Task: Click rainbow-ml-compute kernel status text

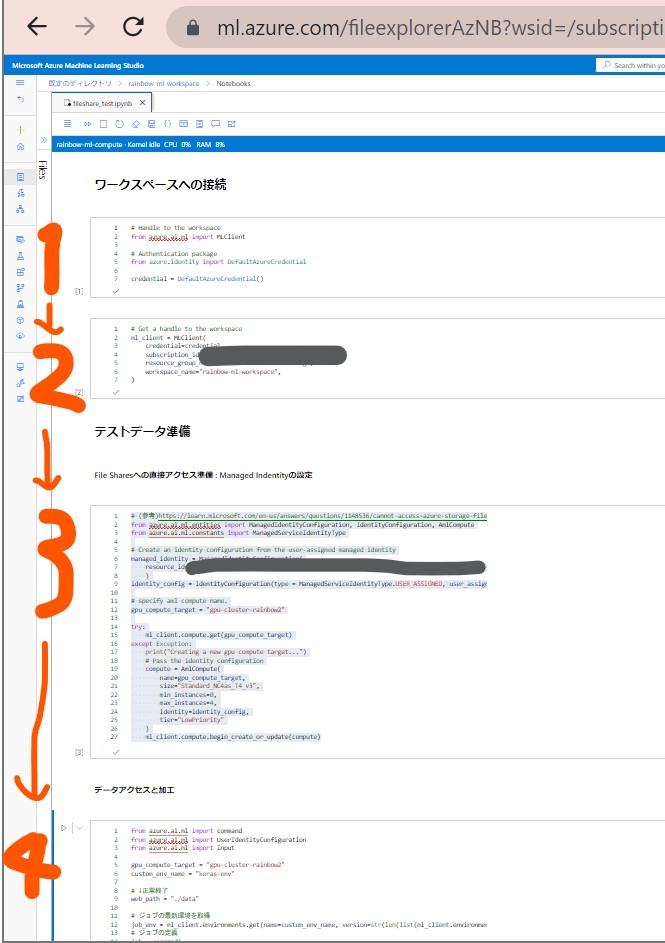Action: pos(108,144)
